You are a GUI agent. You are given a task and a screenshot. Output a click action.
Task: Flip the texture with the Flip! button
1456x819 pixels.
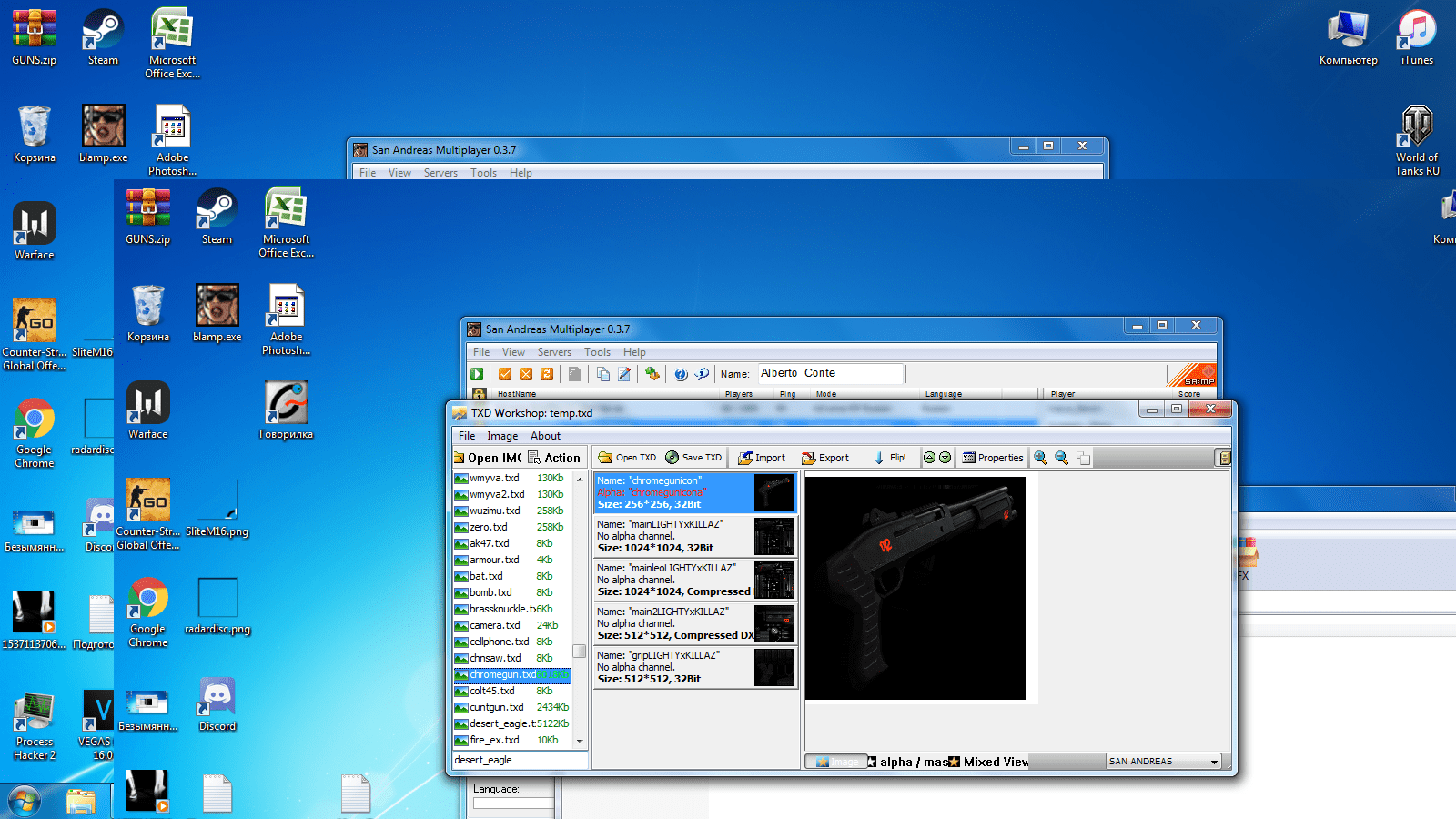[890, 458]
